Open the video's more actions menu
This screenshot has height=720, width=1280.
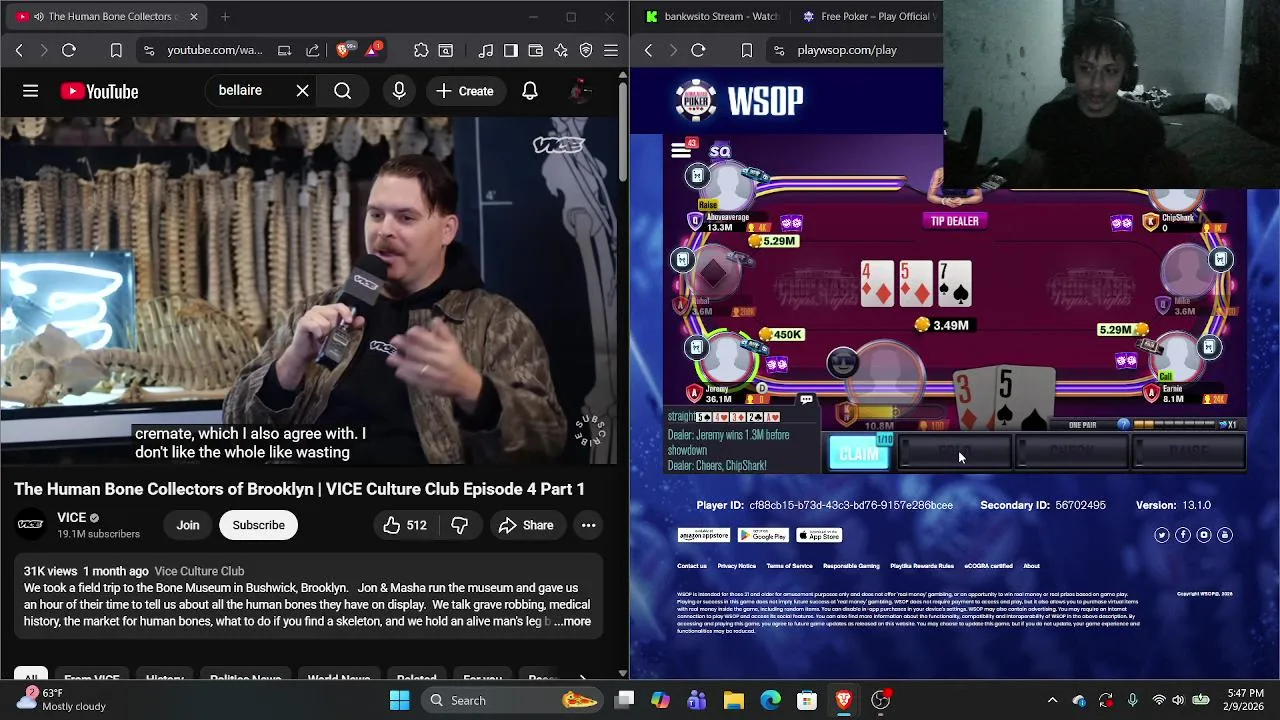(x=589, y=525)
